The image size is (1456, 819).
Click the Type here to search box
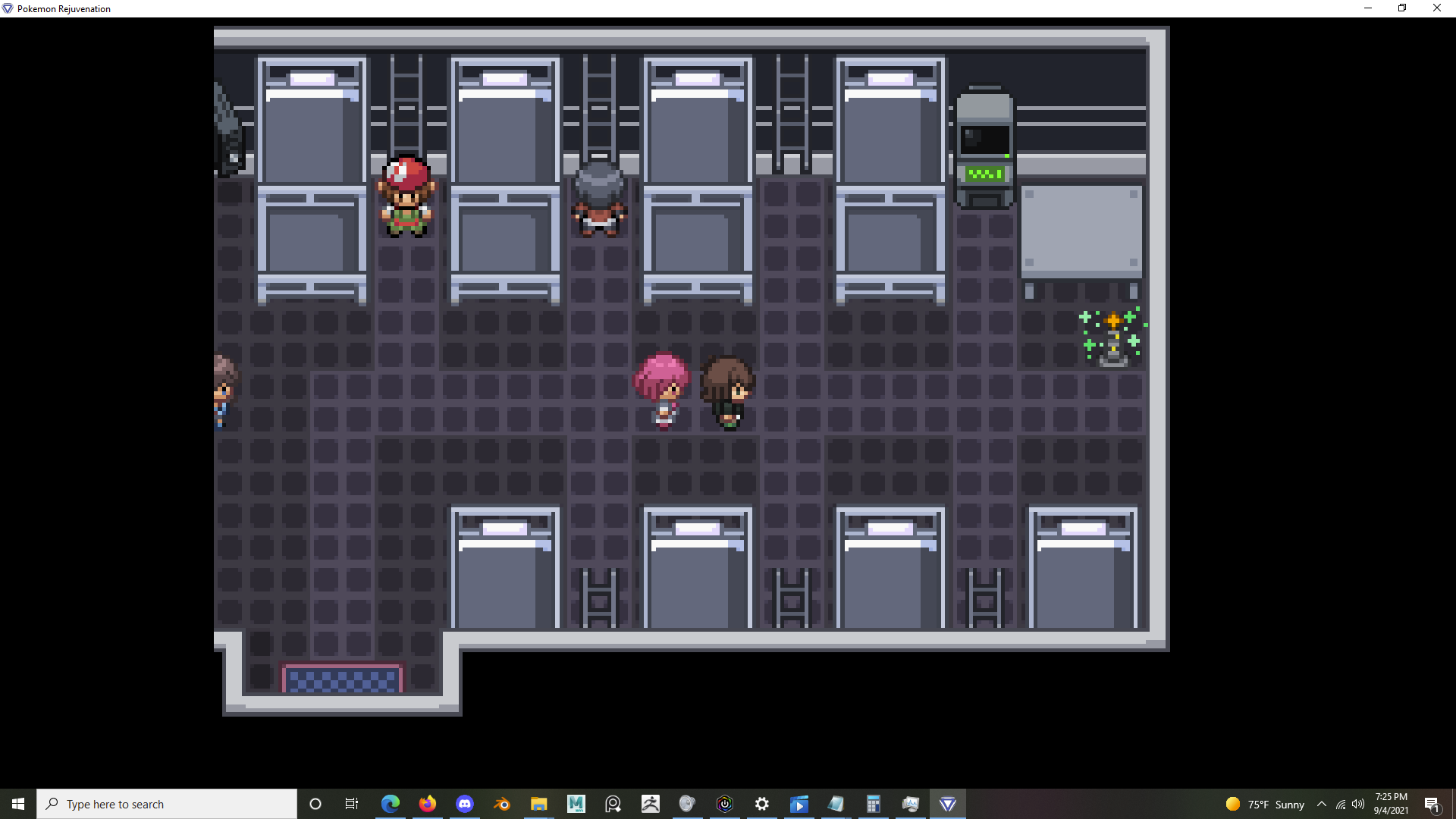(x=167, y=804)
